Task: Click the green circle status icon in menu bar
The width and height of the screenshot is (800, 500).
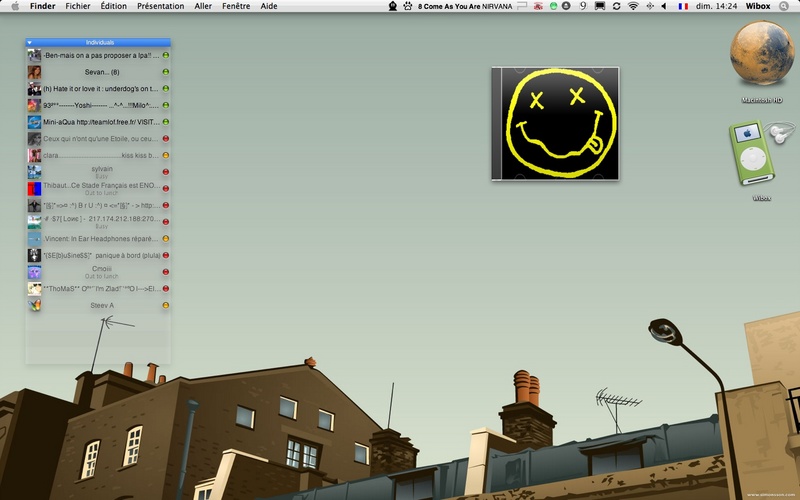Action: [553, 6]
